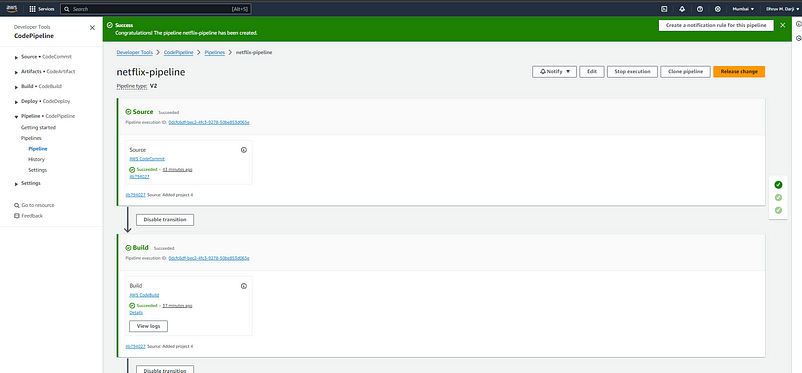This screenshot has width=802, height=373.
Task: Click Disable transition below Source stage
Action: point(165,220)
